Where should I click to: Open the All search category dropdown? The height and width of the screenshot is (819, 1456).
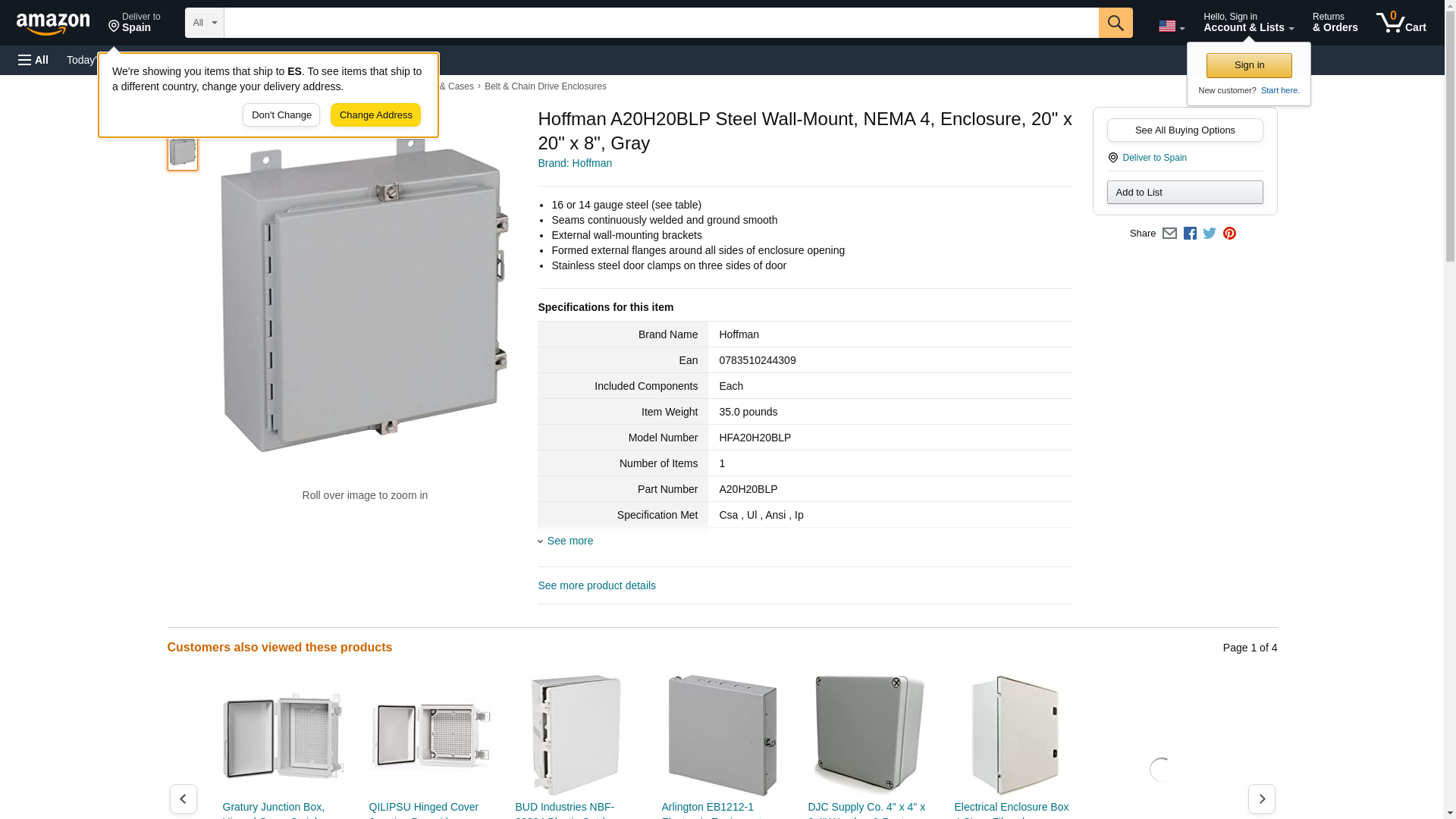click(x=204, y=23)
